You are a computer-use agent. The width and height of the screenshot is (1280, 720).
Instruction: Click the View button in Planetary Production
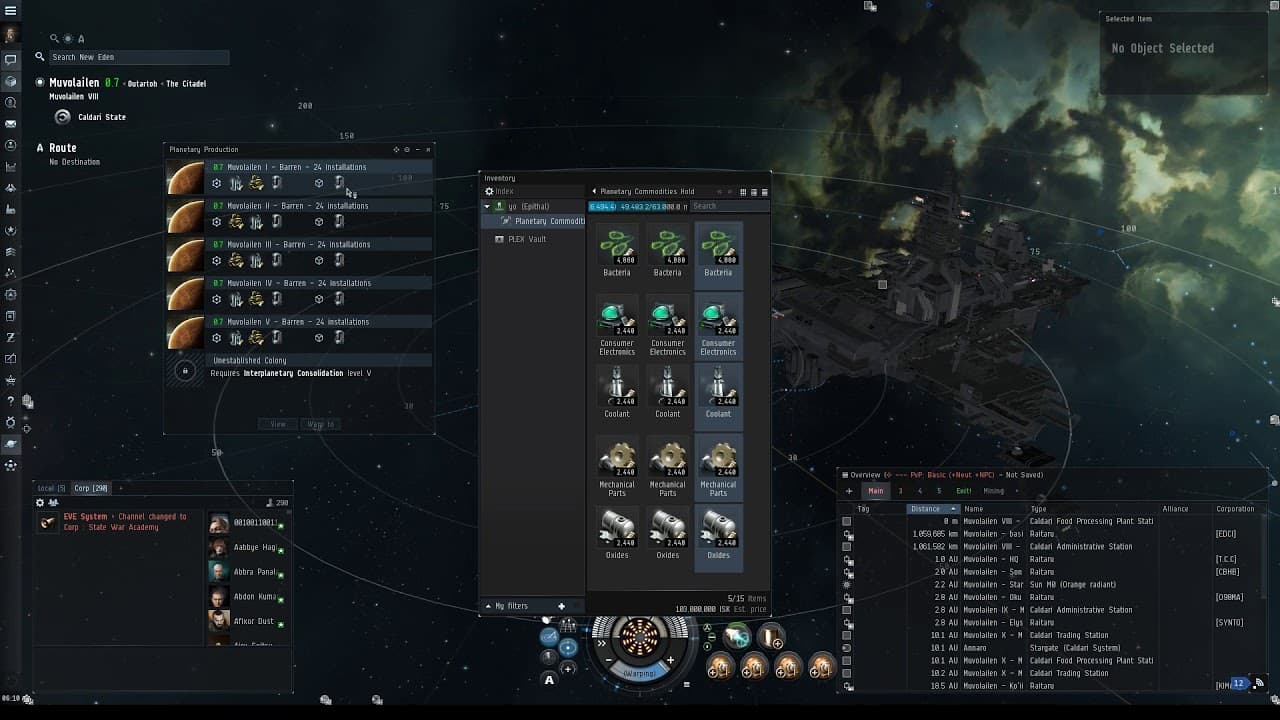tap(278, 424)
